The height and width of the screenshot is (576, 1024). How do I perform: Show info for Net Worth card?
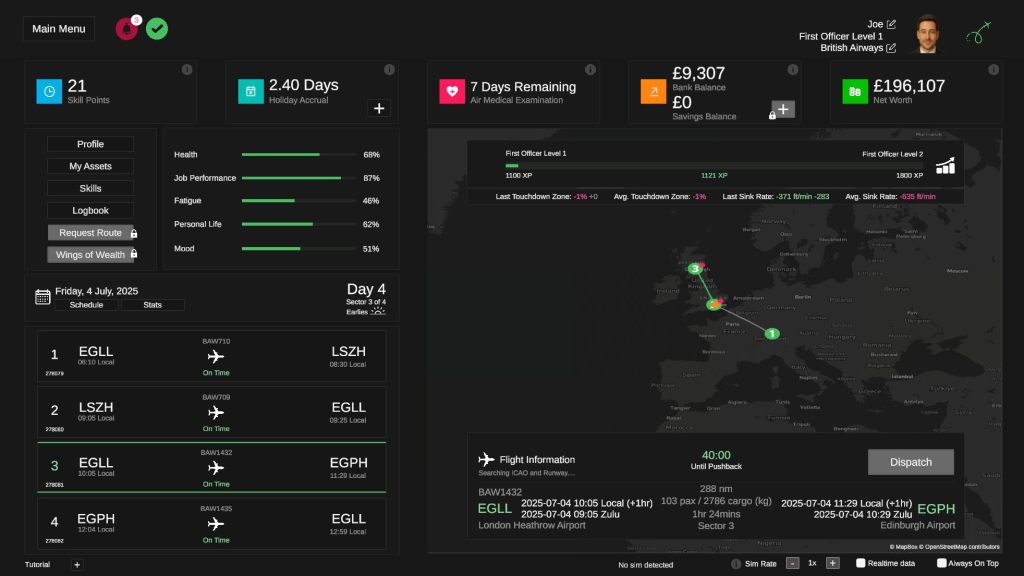(x=993, y=69)
